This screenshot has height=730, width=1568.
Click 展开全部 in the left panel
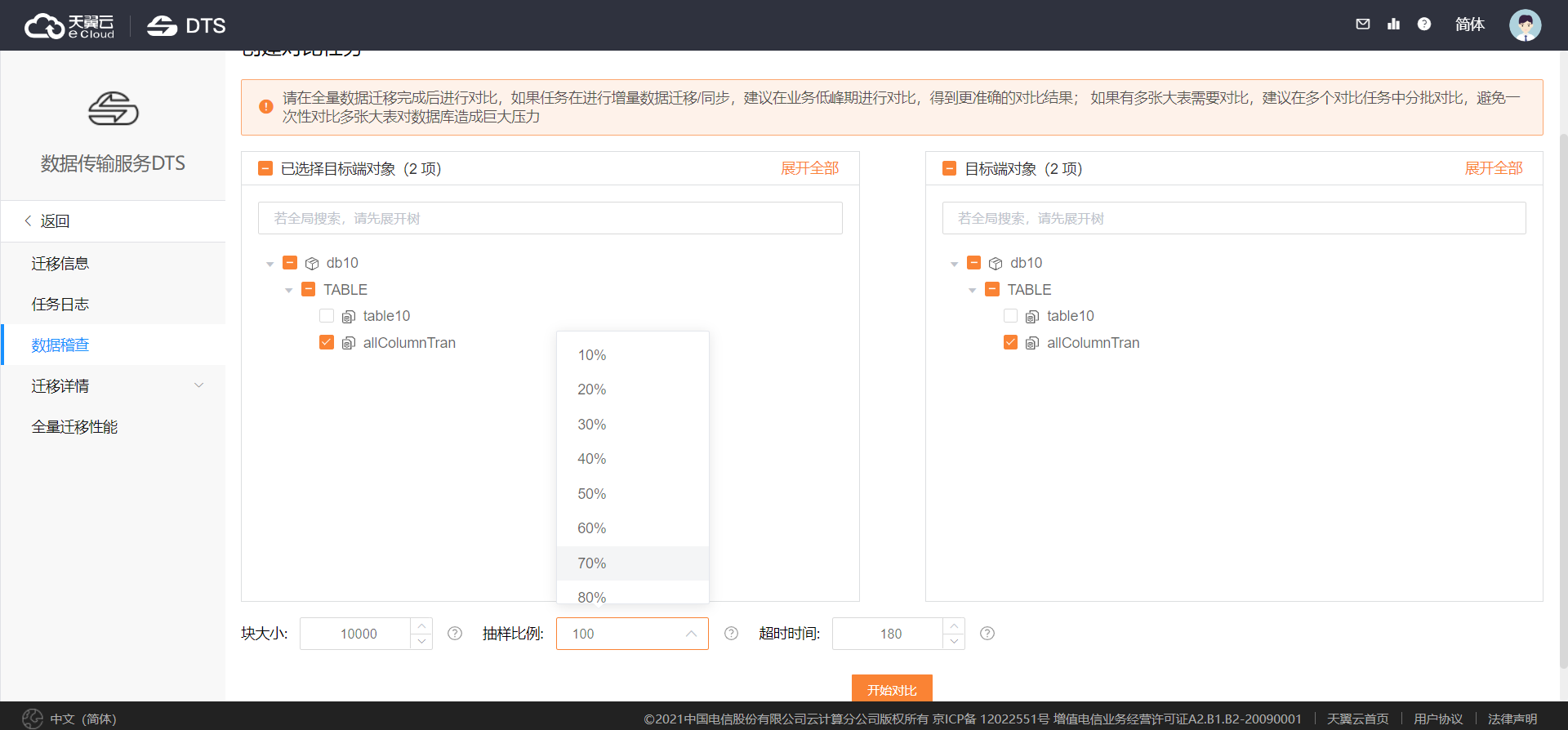(x=809, y=168)
